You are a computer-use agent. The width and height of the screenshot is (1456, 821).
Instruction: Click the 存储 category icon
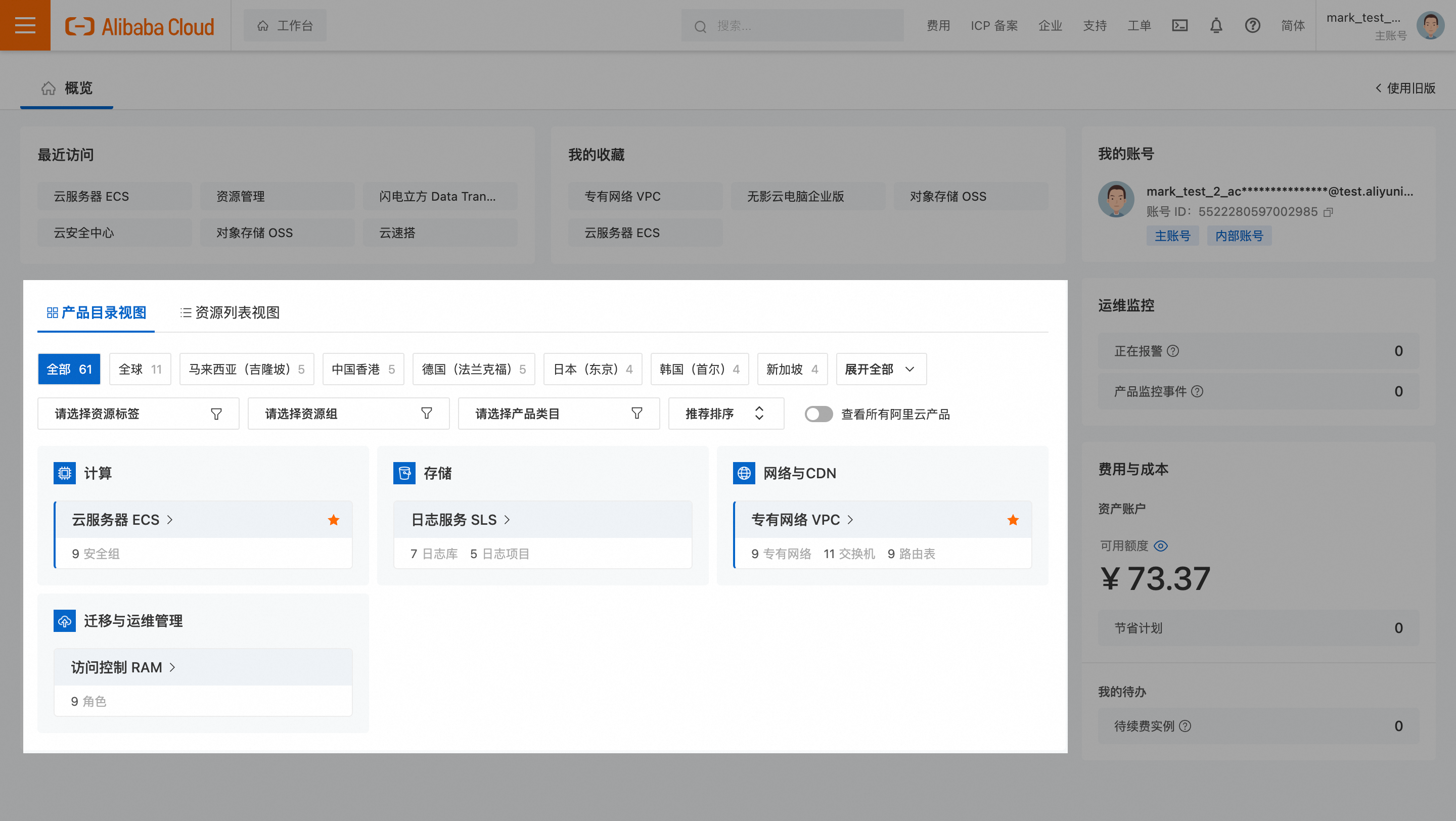(404, 473)
